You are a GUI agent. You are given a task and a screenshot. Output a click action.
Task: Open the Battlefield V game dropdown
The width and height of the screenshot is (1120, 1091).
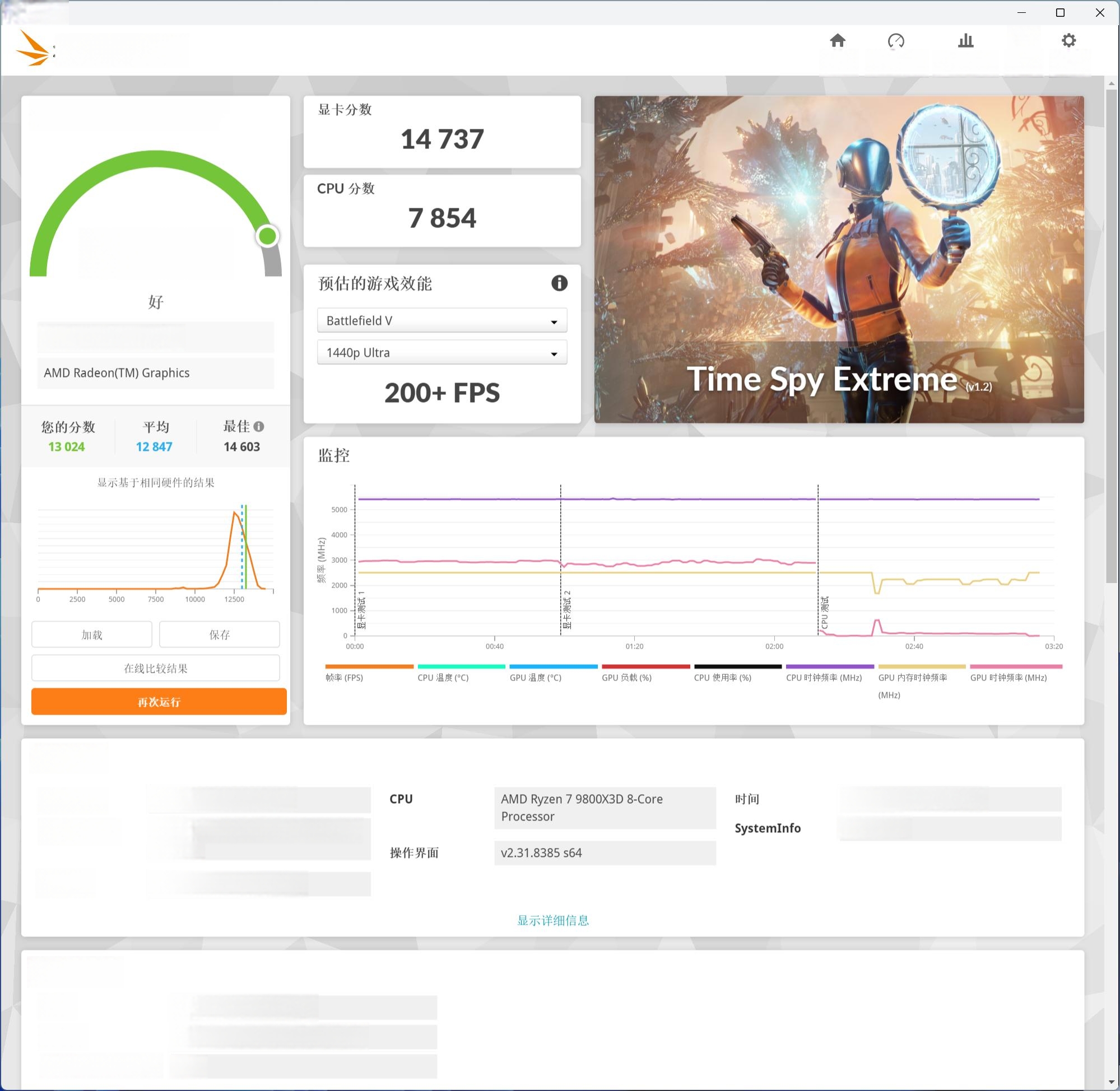(442, 321)
